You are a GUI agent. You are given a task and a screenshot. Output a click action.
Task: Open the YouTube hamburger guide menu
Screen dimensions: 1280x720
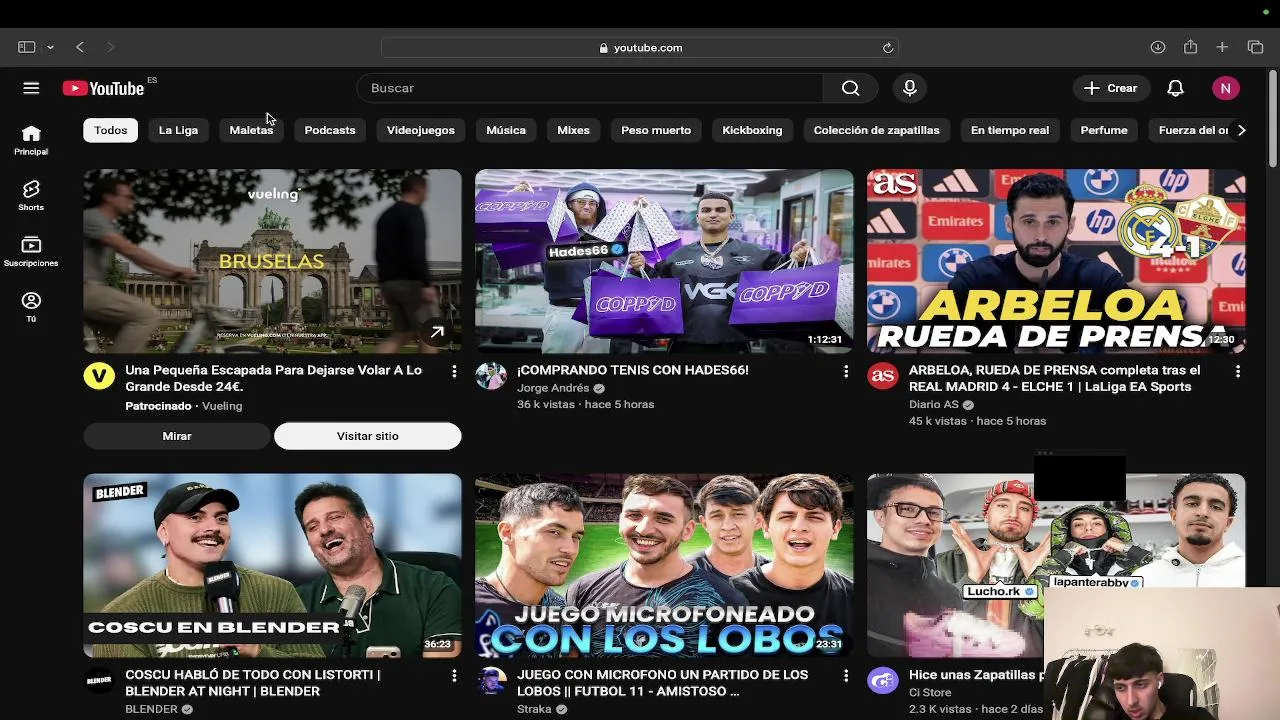point(31,88)
